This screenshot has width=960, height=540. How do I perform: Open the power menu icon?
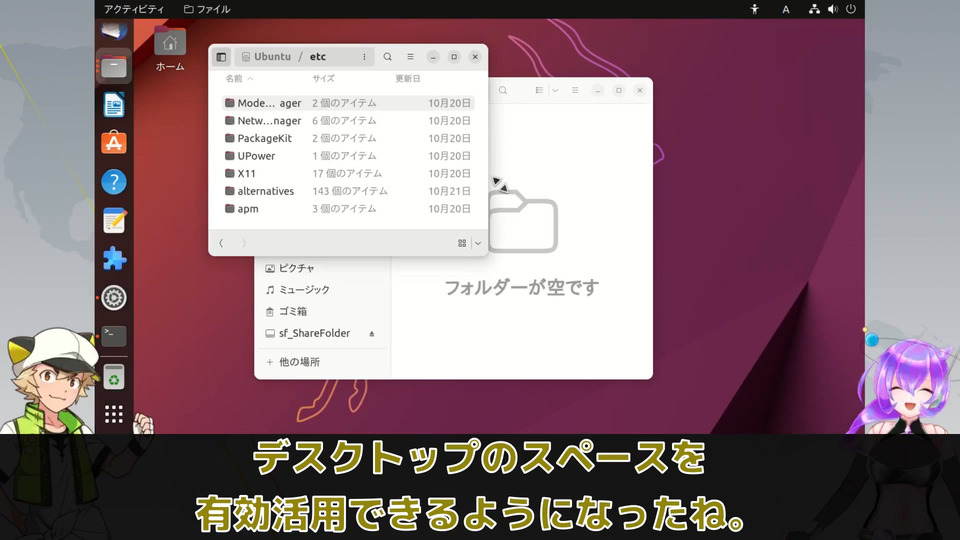point(851,9)
